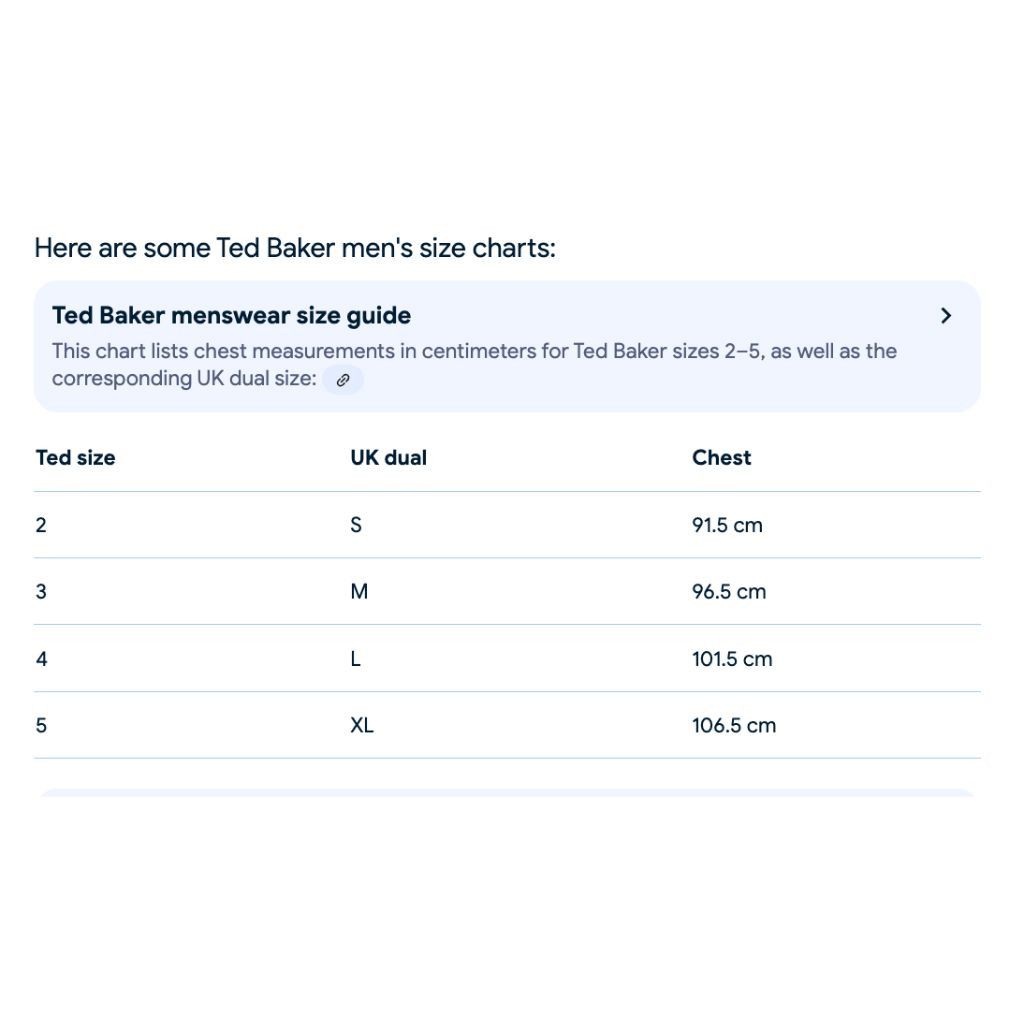This screenshot has width=1024, height=1024.
Task: Click Ted size 2 in the table
Action: click(x=41, y=525)
